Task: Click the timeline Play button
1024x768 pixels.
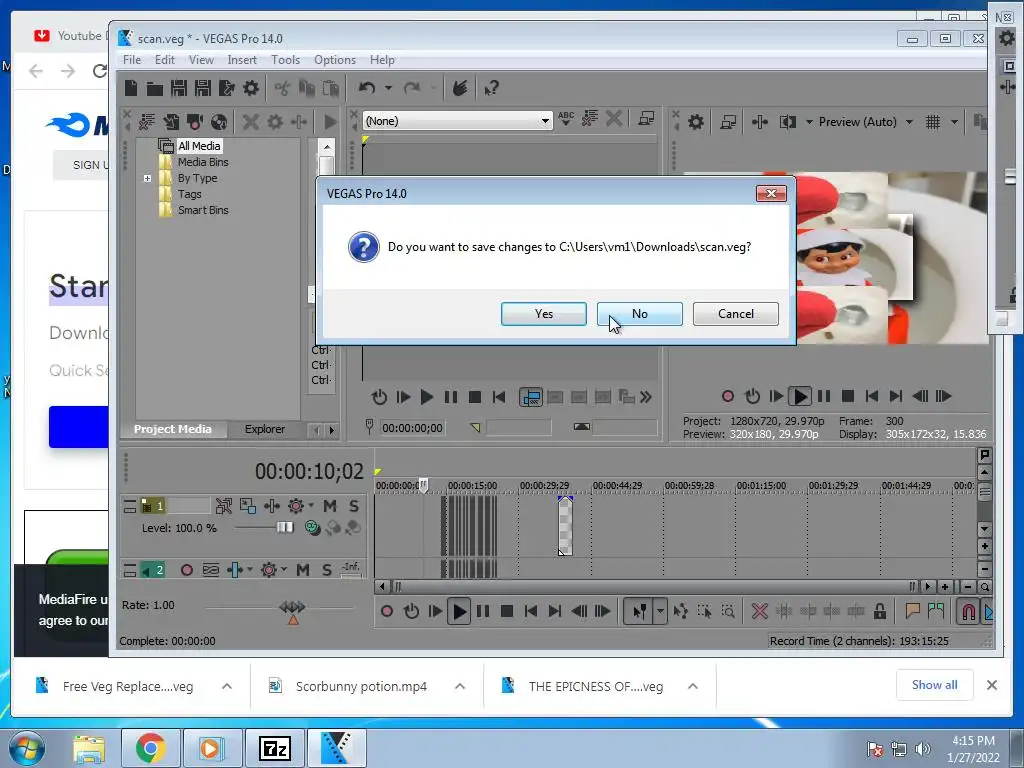Action: pos(459,611)
